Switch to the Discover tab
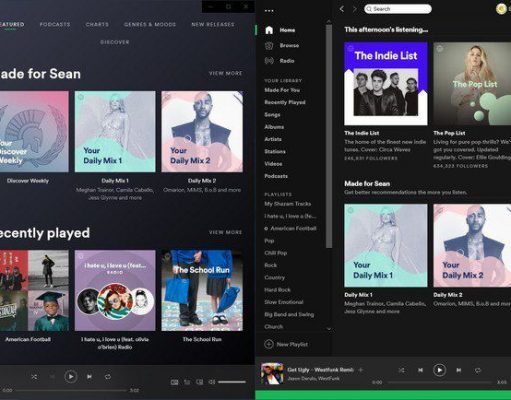Screen dimensions: 511x400 click(x=115, y=42)
